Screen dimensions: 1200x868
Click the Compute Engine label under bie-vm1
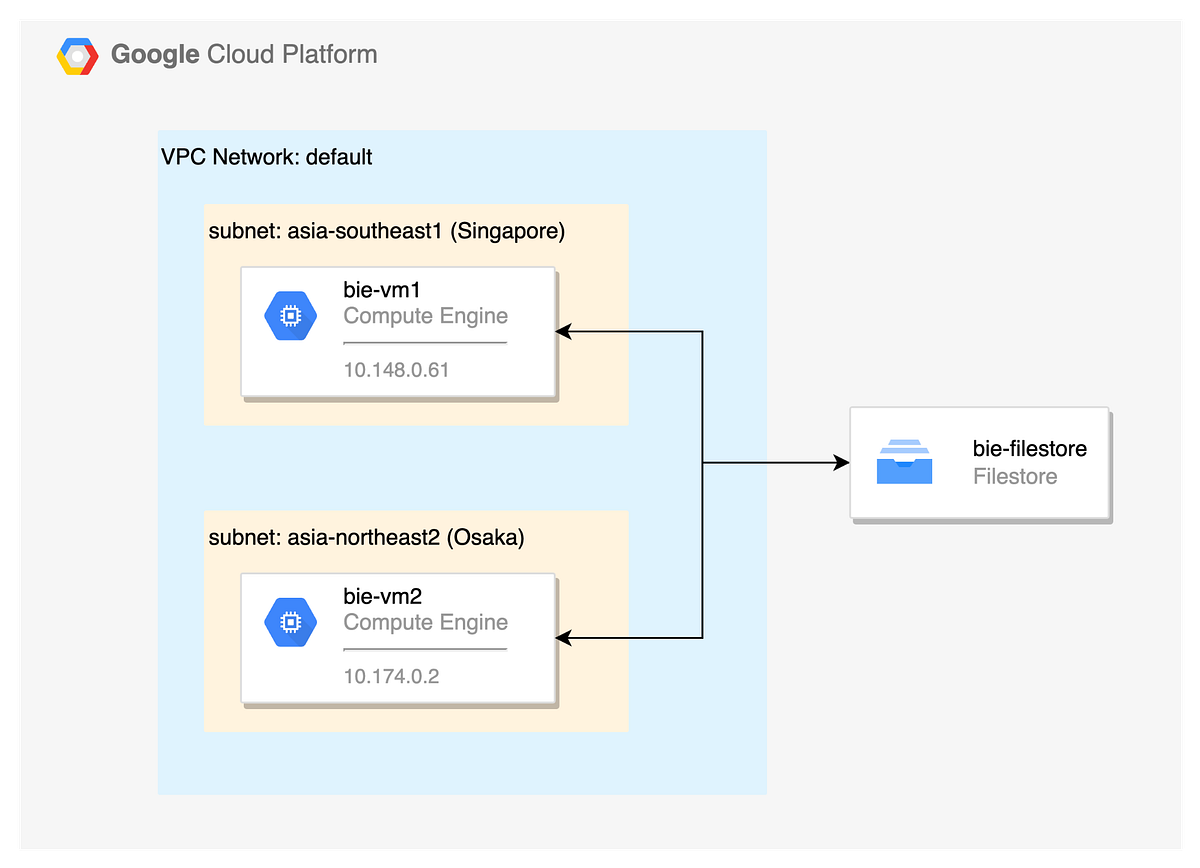[x=425, y=316]
